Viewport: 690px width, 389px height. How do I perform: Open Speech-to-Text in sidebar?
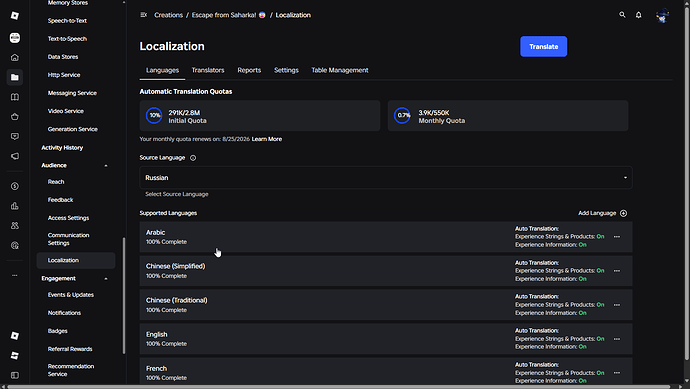coord(67,21)
